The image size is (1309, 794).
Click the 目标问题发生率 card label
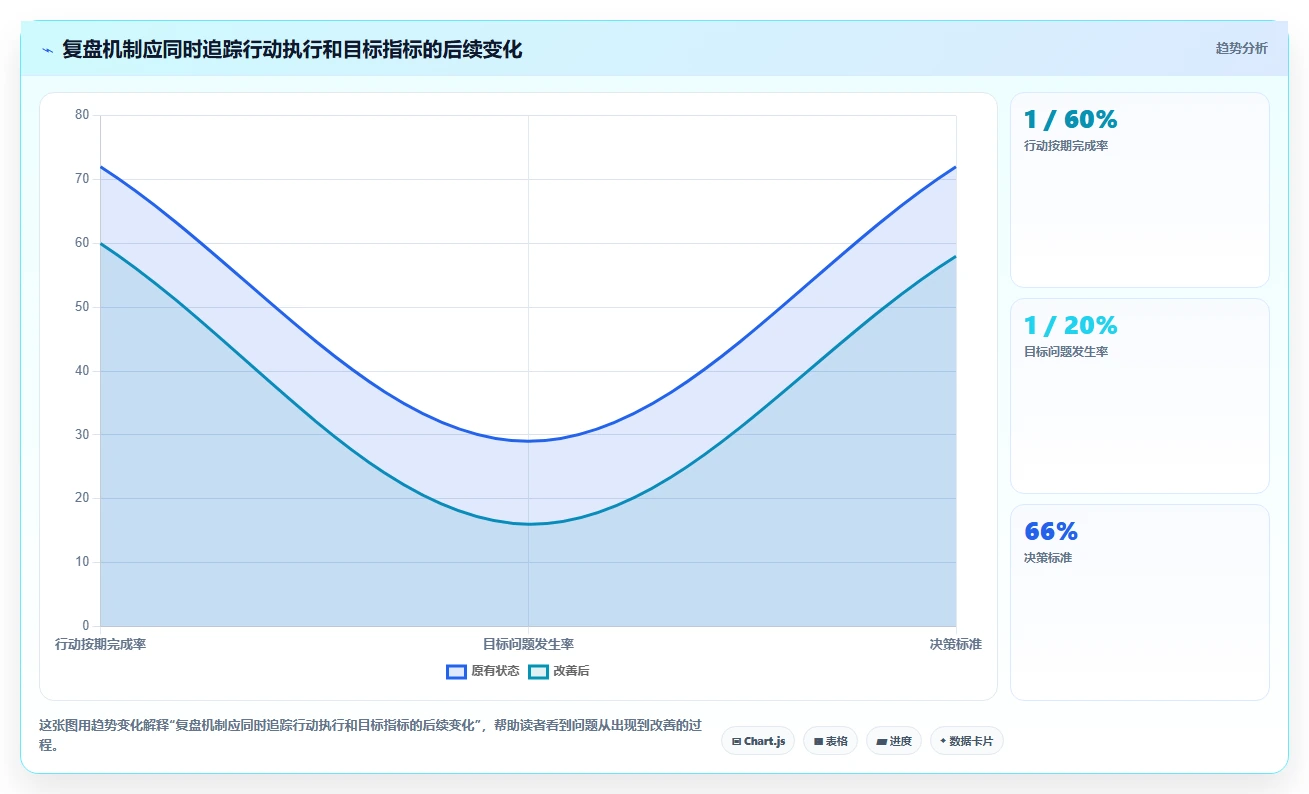1066,352
